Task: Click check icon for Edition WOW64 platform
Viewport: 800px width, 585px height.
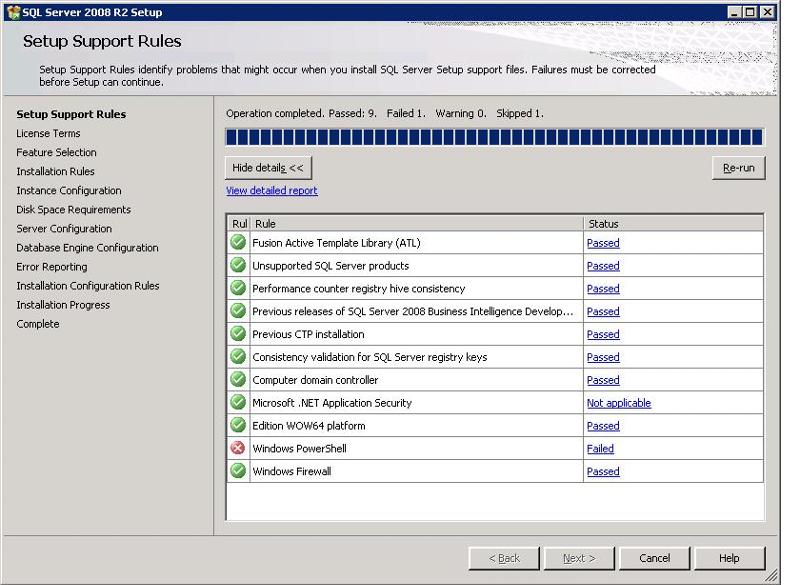Action: click(x=238, y=425)
